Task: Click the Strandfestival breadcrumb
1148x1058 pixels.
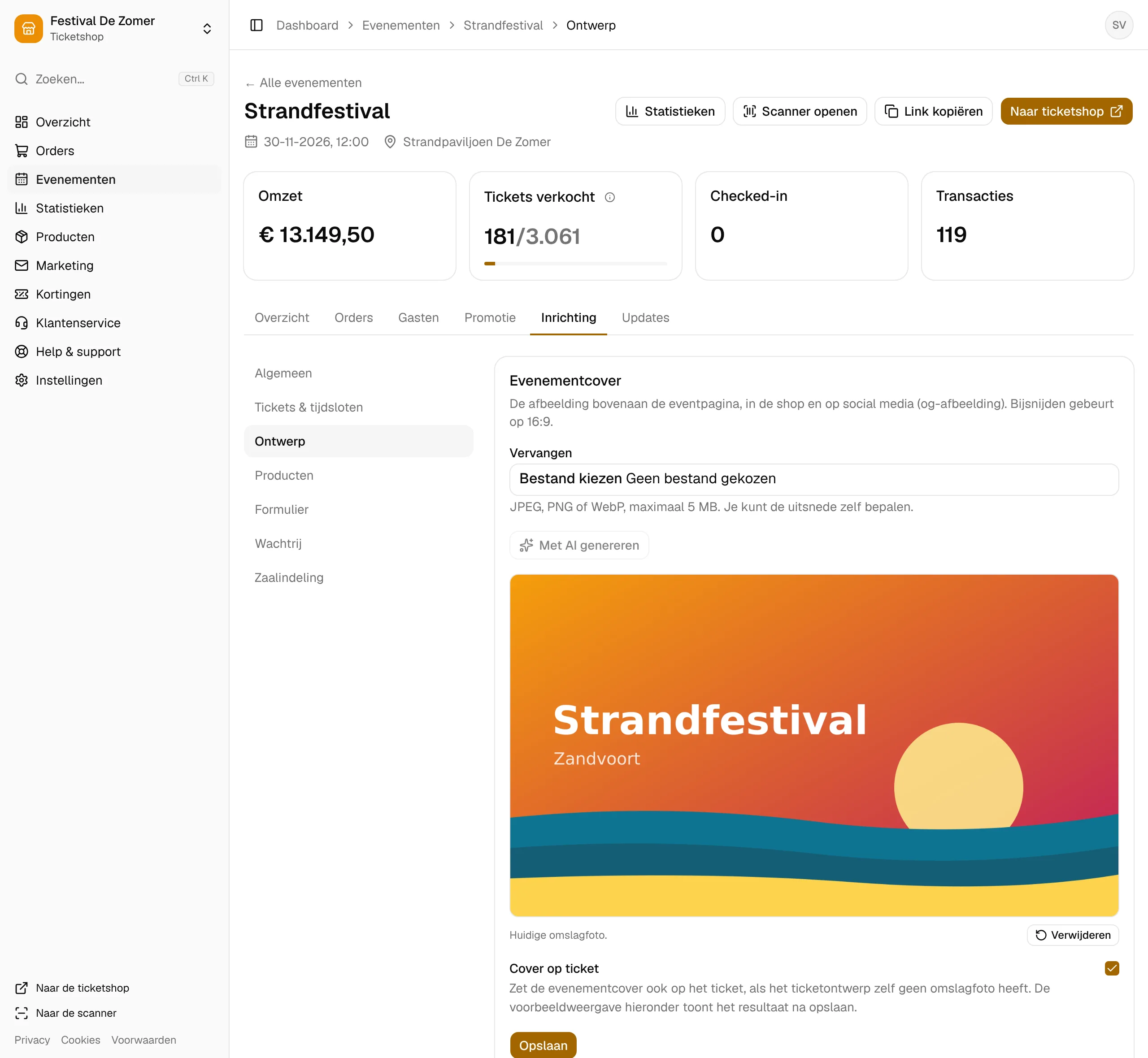Action: tap(503, 25)
